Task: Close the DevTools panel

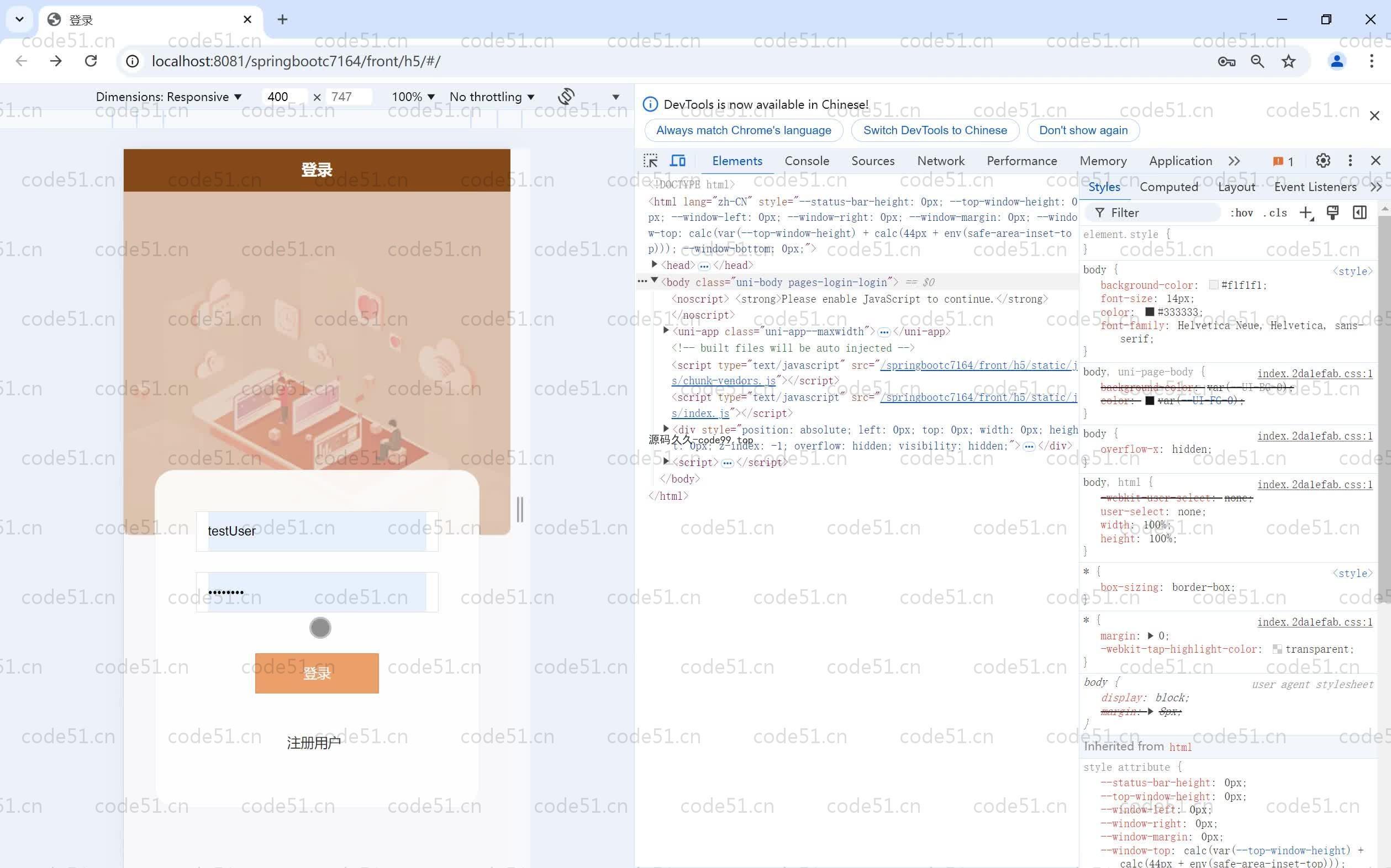Action: coord(1376,161)
